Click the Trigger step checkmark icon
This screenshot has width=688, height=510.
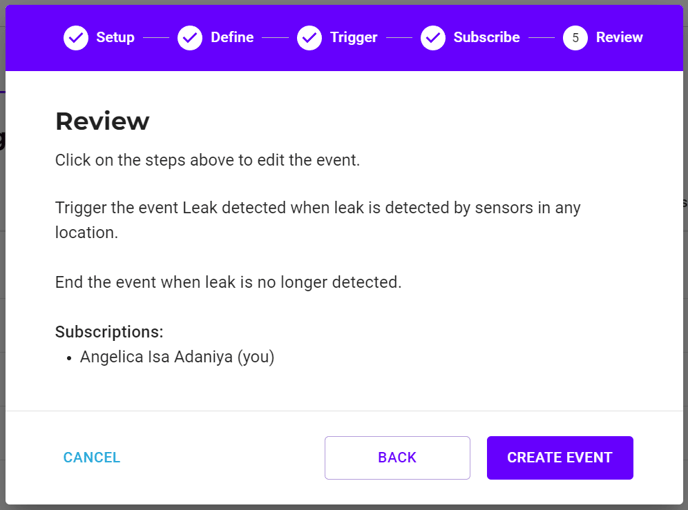(x=309, y=38)
